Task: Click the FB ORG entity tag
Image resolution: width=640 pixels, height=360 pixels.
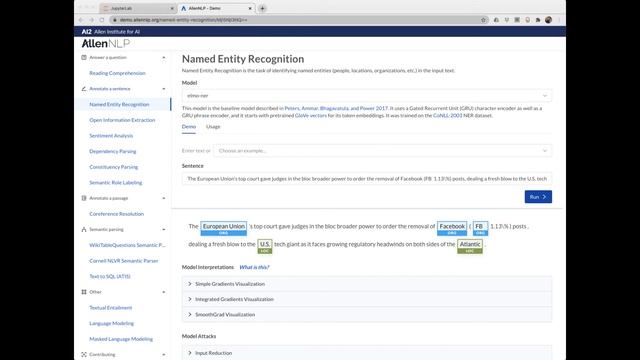Action: pyautogui.click(x=480, y=229)
